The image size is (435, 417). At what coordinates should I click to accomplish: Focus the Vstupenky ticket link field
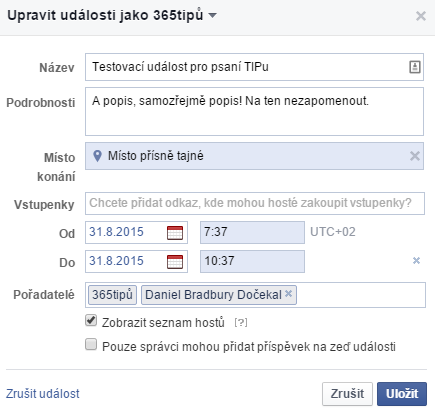255,203
